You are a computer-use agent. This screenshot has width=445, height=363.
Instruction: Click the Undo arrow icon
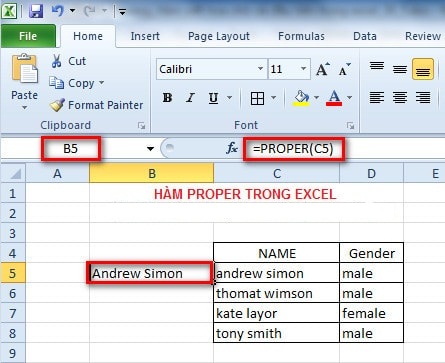click(x=58, y=11)
